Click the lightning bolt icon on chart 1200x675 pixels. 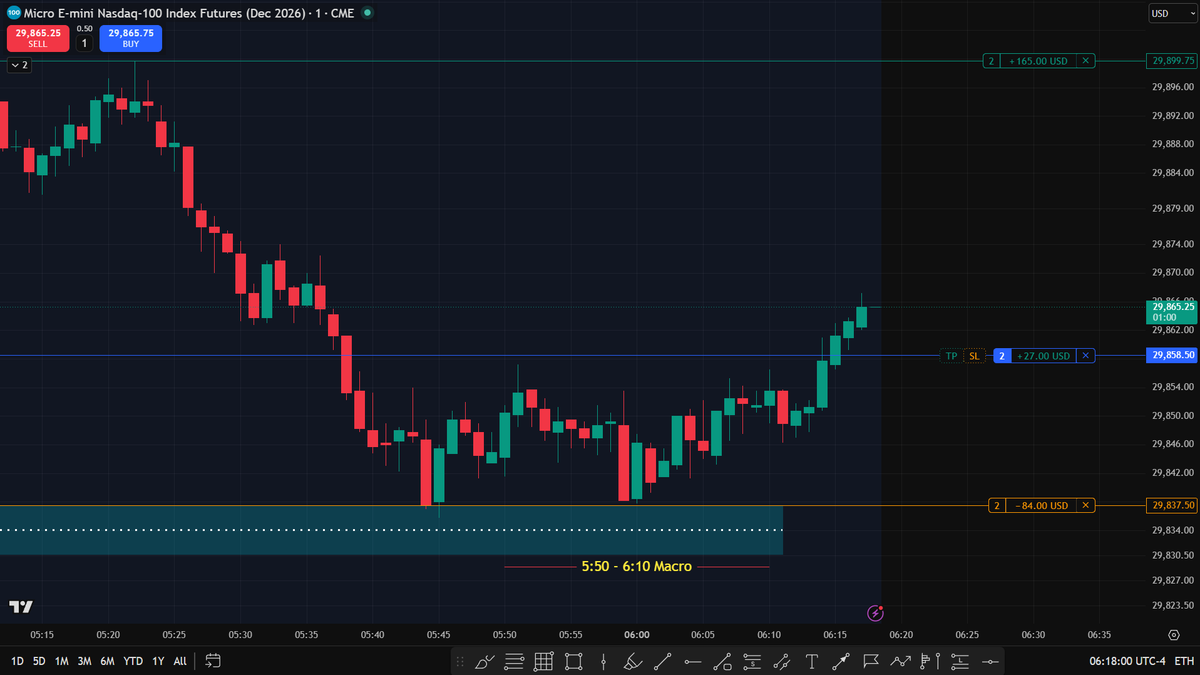[877, 613]
